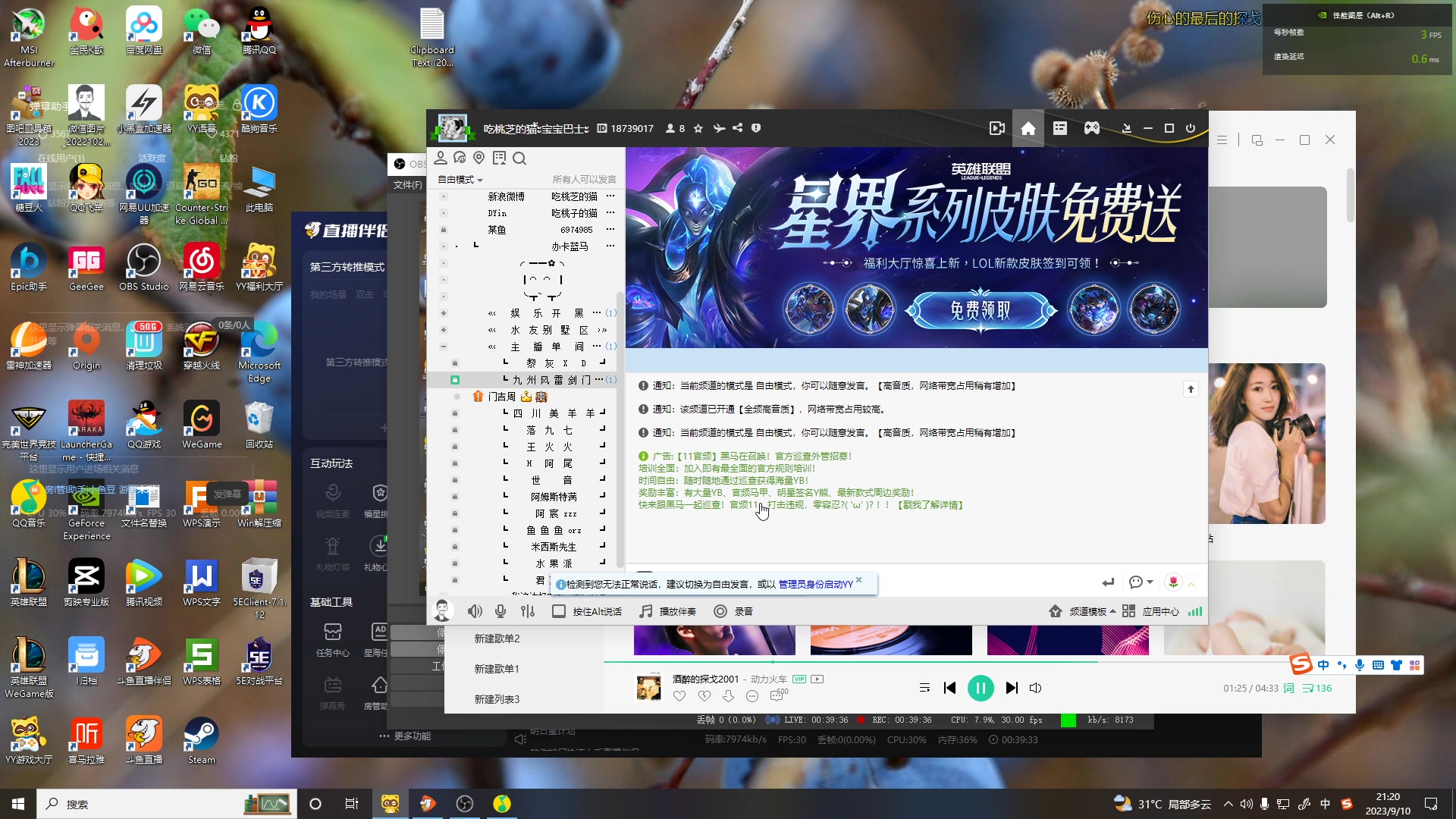This screenshot has width=1456, height=819.
Task: Open the audio mixer settings icon in YY
Action: (x=528, y=611)
